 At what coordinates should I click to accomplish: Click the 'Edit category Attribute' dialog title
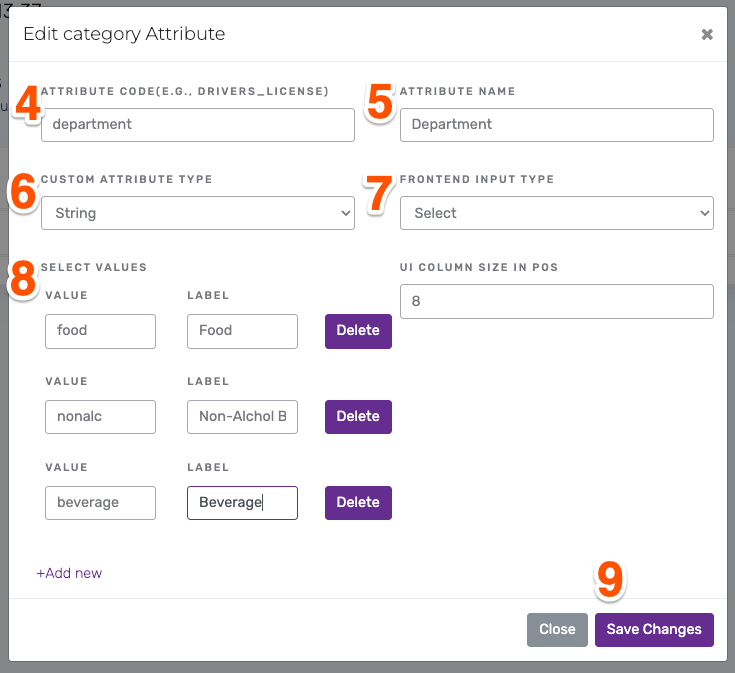(x=124, y=35)
